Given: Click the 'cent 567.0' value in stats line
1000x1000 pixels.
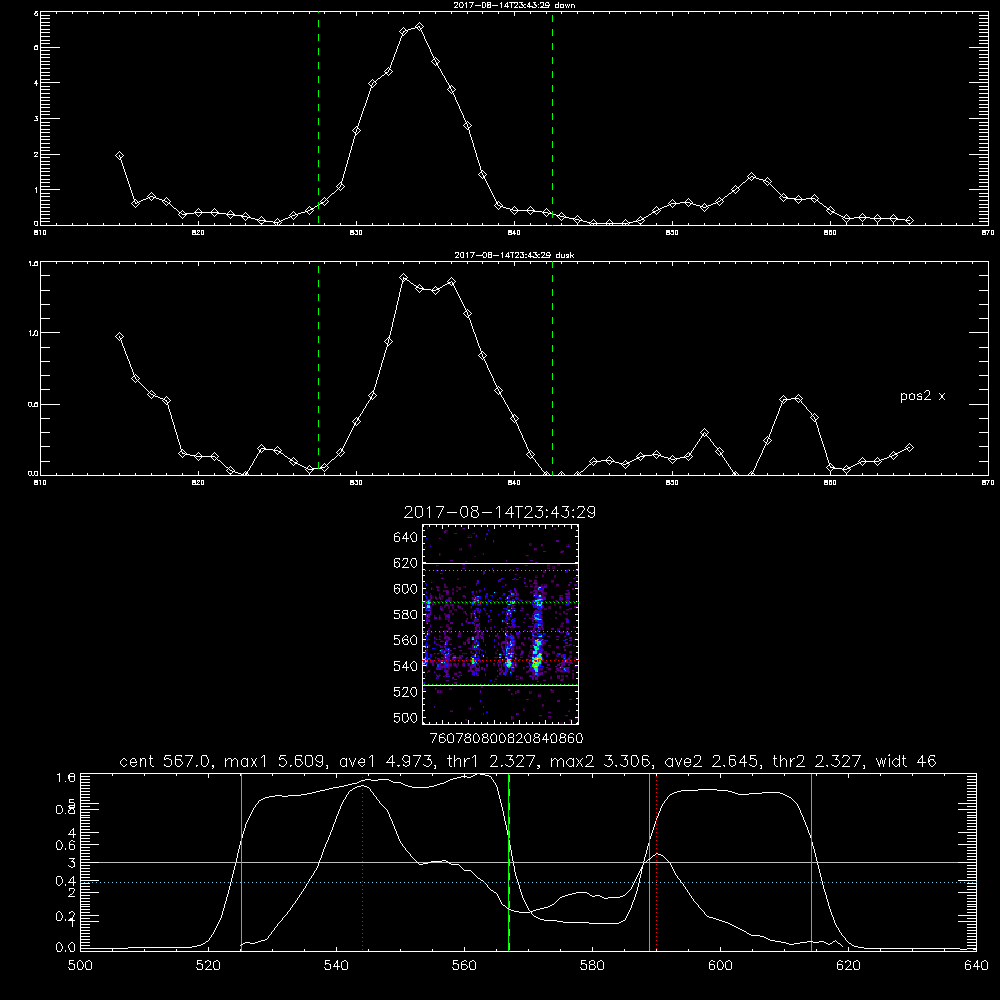Looking at the screenshot, I should (166, 761).
